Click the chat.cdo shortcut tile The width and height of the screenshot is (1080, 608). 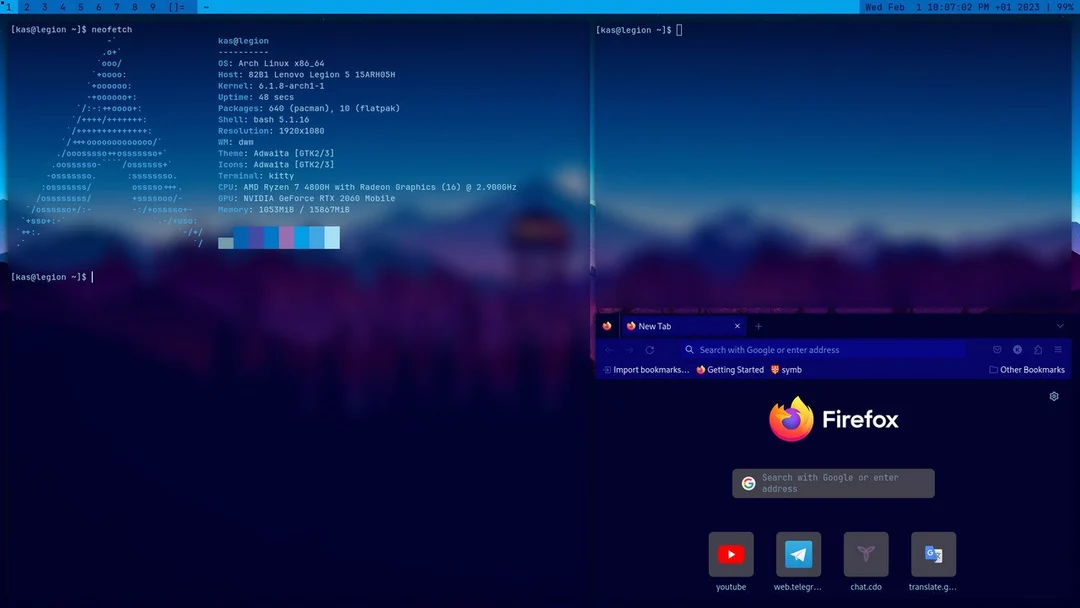pyautogui.click(x=866, y=554)
